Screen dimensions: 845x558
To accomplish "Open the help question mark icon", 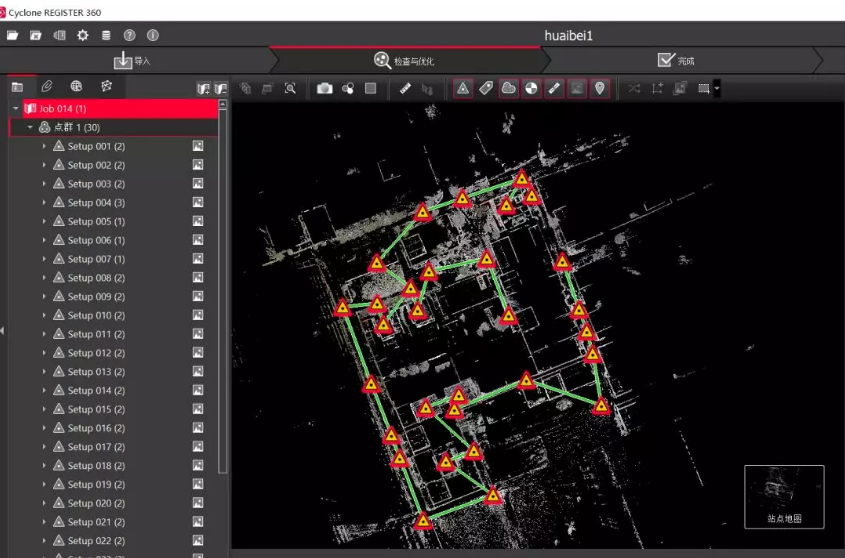I will click(x=129, y=35).
